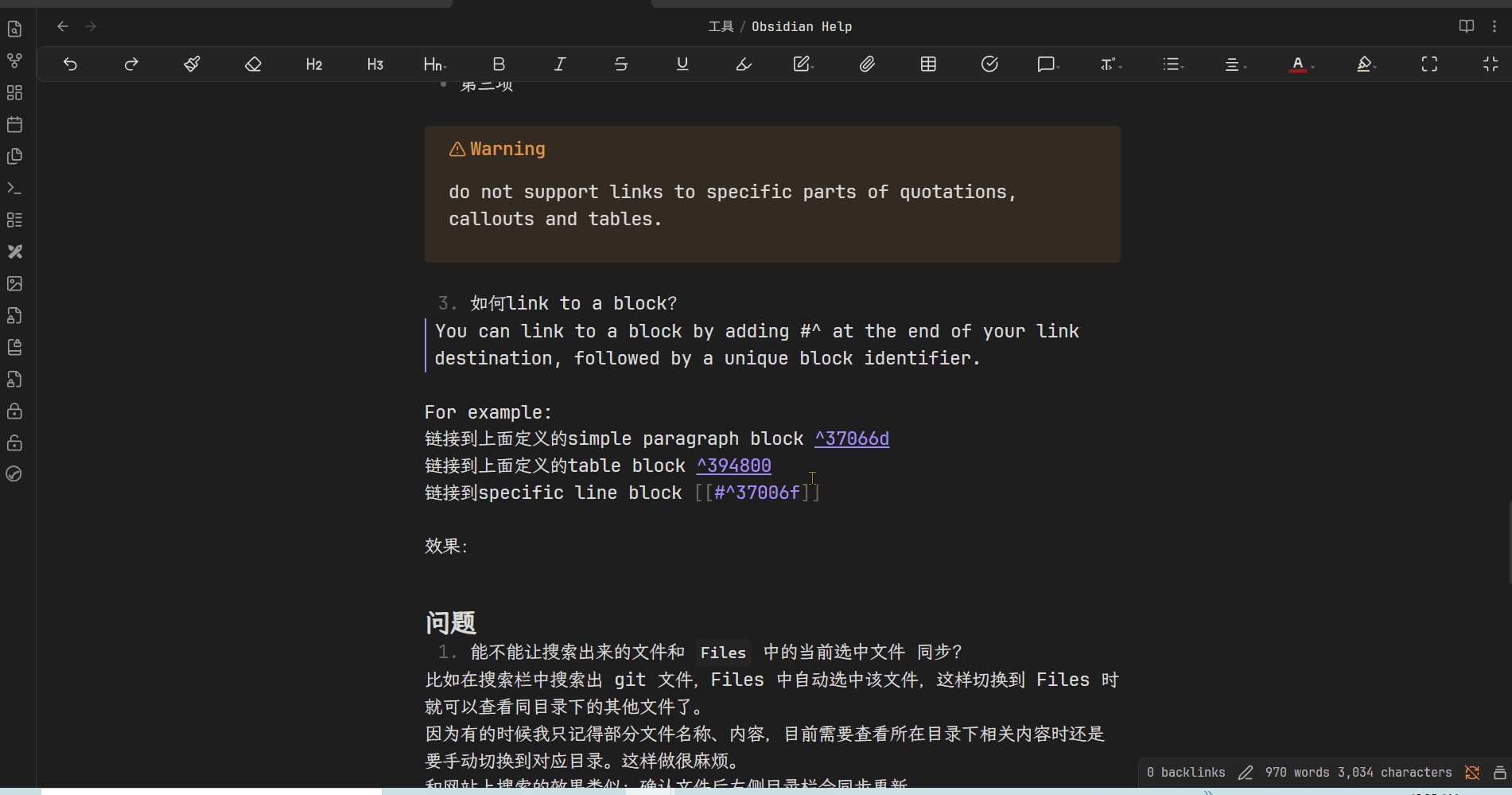
Task: Insert a table using the grid icon
Action: point(928,64)
